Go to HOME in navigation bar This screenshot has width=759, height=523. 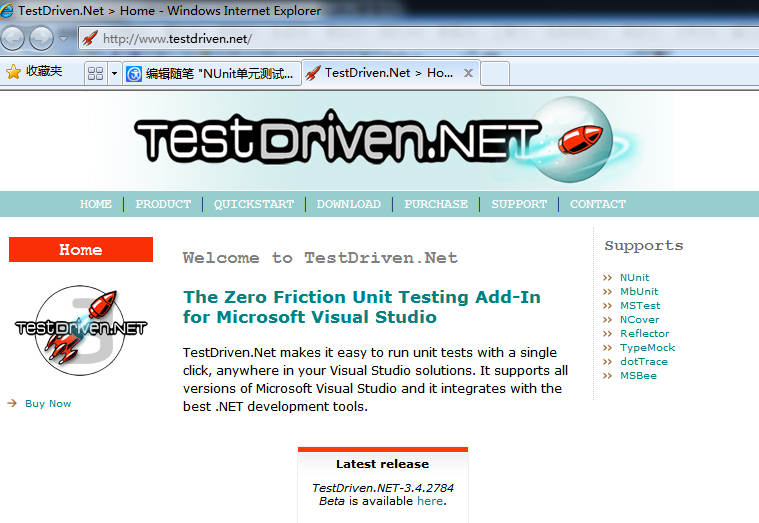96,204
